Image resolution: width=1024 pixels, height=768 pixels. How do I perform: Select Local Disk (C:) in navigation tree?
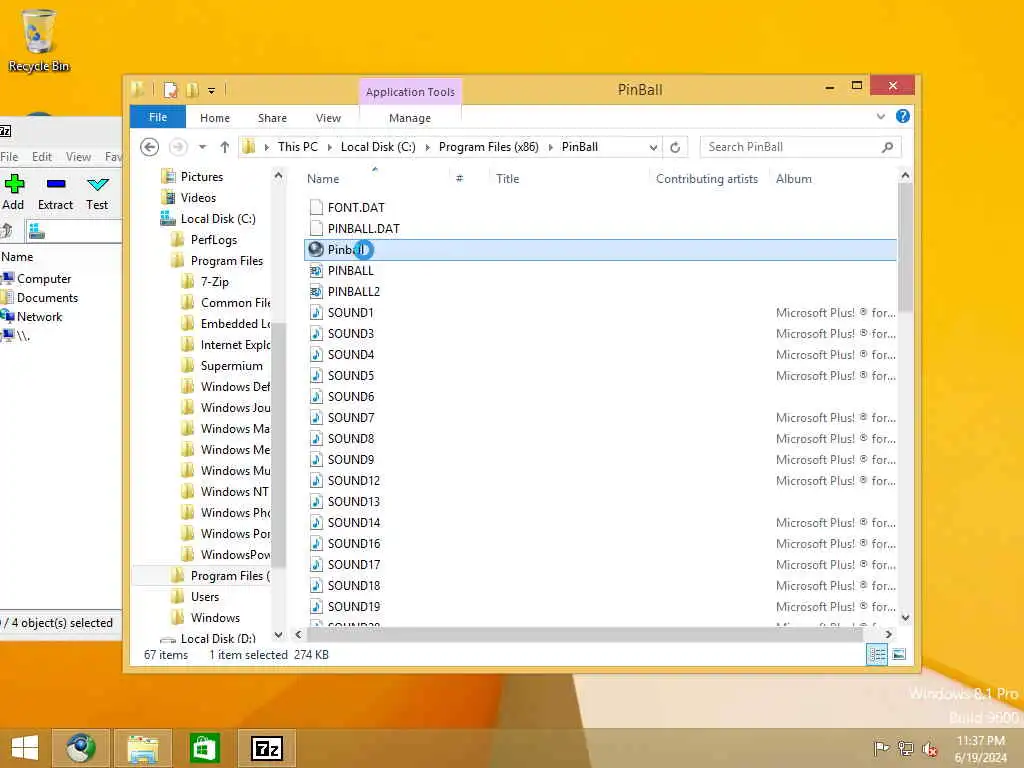point(218,219)
